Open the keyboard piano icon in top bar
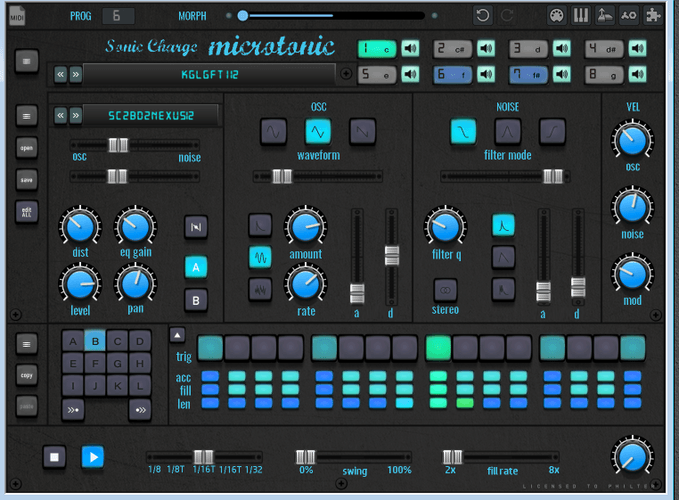This screenshot has width=679, height=500. point(581,16)
